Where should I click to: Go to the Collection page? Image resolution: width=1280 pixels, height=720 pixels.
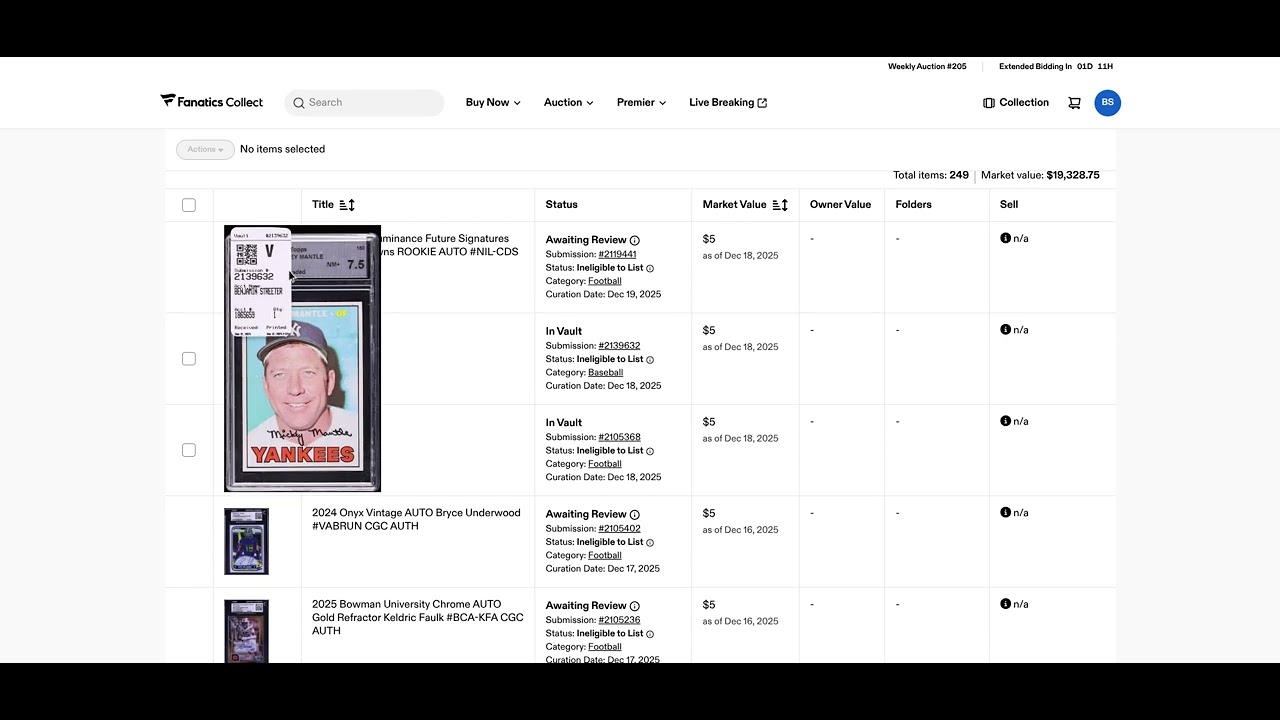pos(1016,103)
